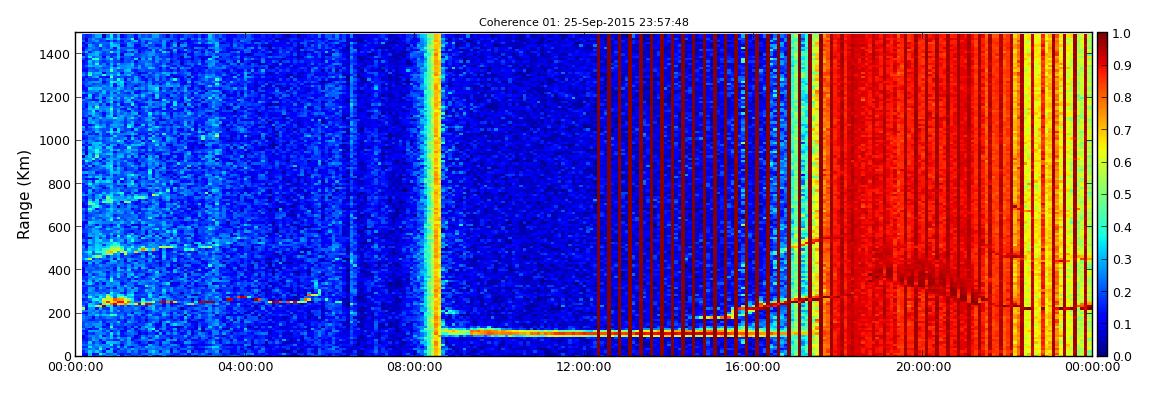Click the dark red top of the colorbar
Image resolution: width=1150 pixels, height=407 pixels.
pyautogui.click(x=1103, y=38)
